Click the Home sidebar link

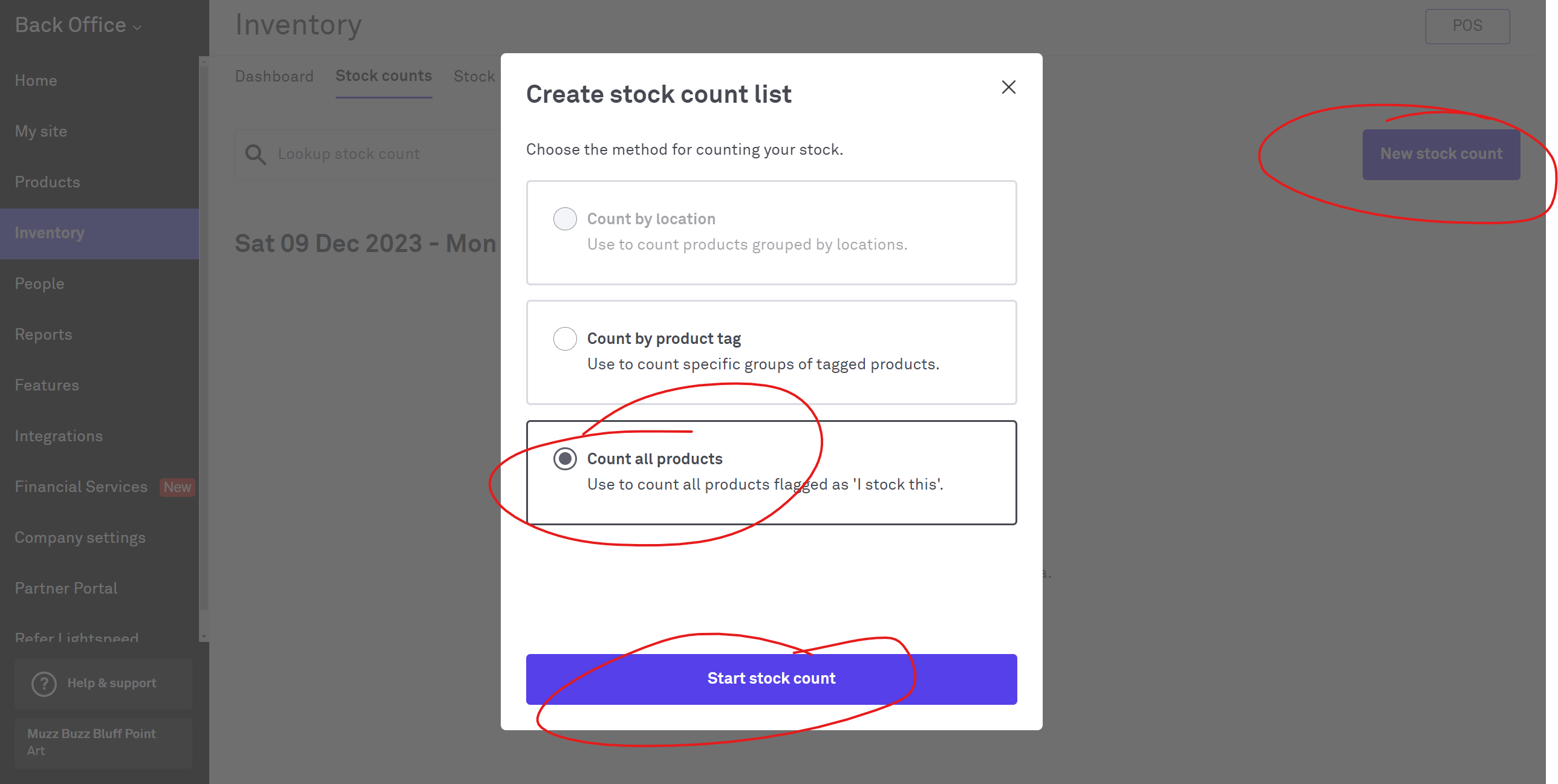[x=36, y=80]
